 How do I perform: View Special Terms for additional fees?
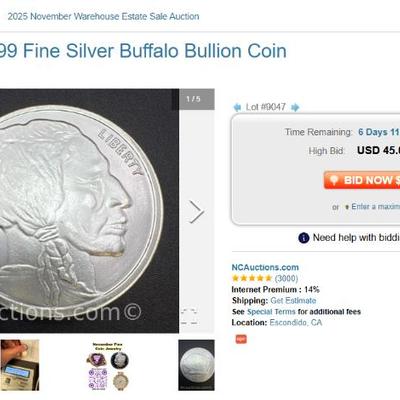coord(271,312)
